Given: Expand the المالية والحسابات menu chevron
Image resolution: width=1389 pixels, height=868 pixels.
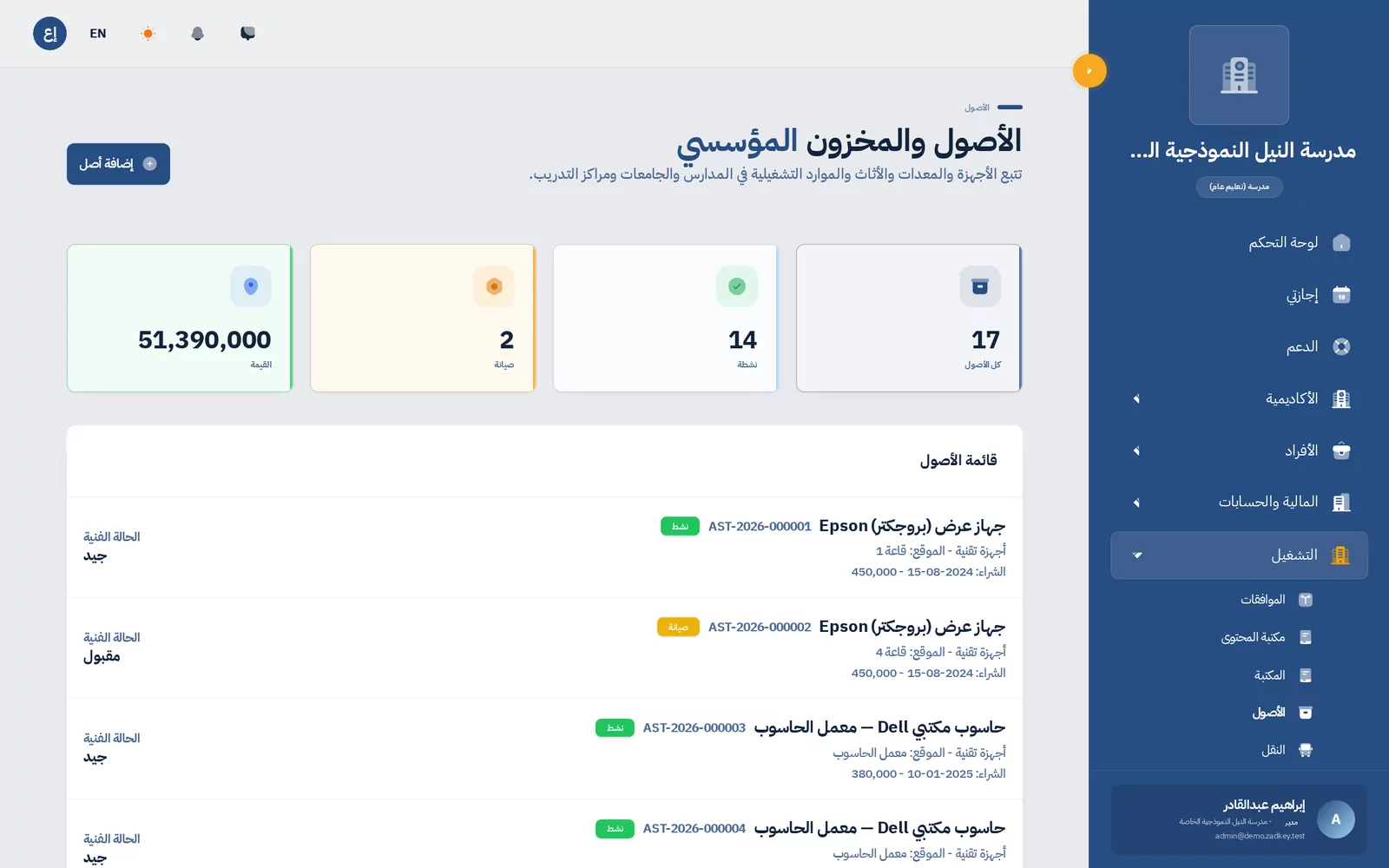Looking at the screenshot, I should tap(1136, 503).
